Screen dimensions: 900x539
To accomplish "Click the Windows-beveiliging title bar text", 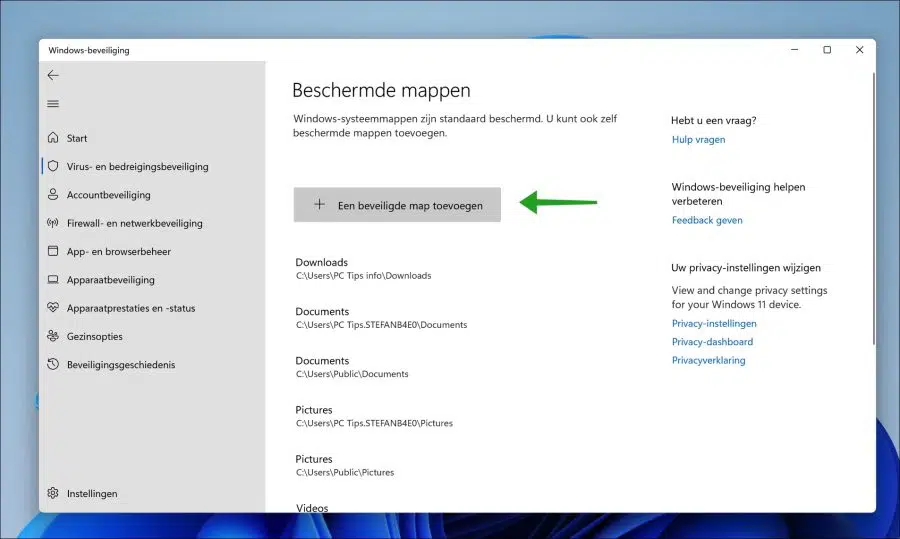I will (x=89, y=51).
